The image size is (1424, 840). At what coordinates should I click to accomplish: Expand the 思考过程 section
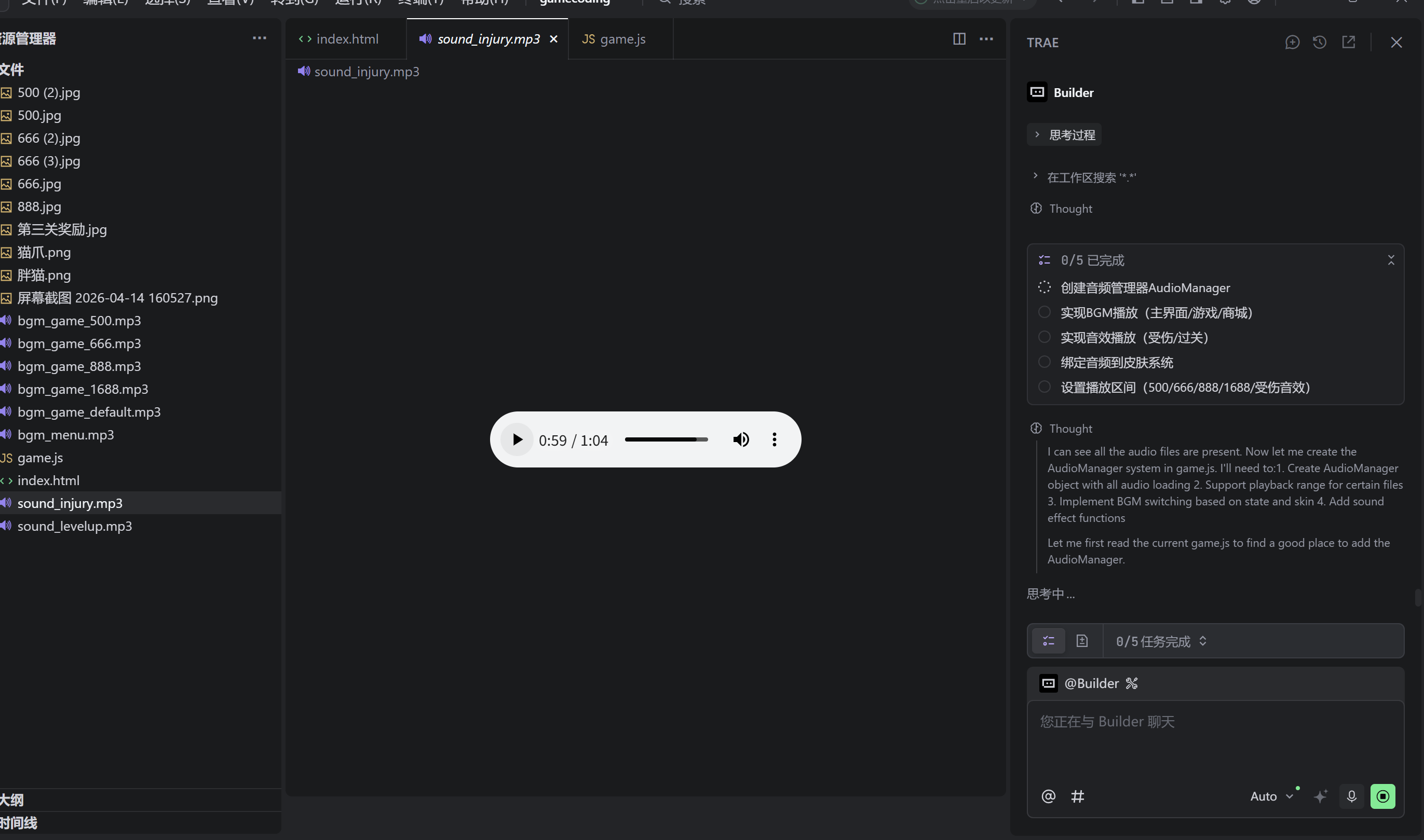1064,135
